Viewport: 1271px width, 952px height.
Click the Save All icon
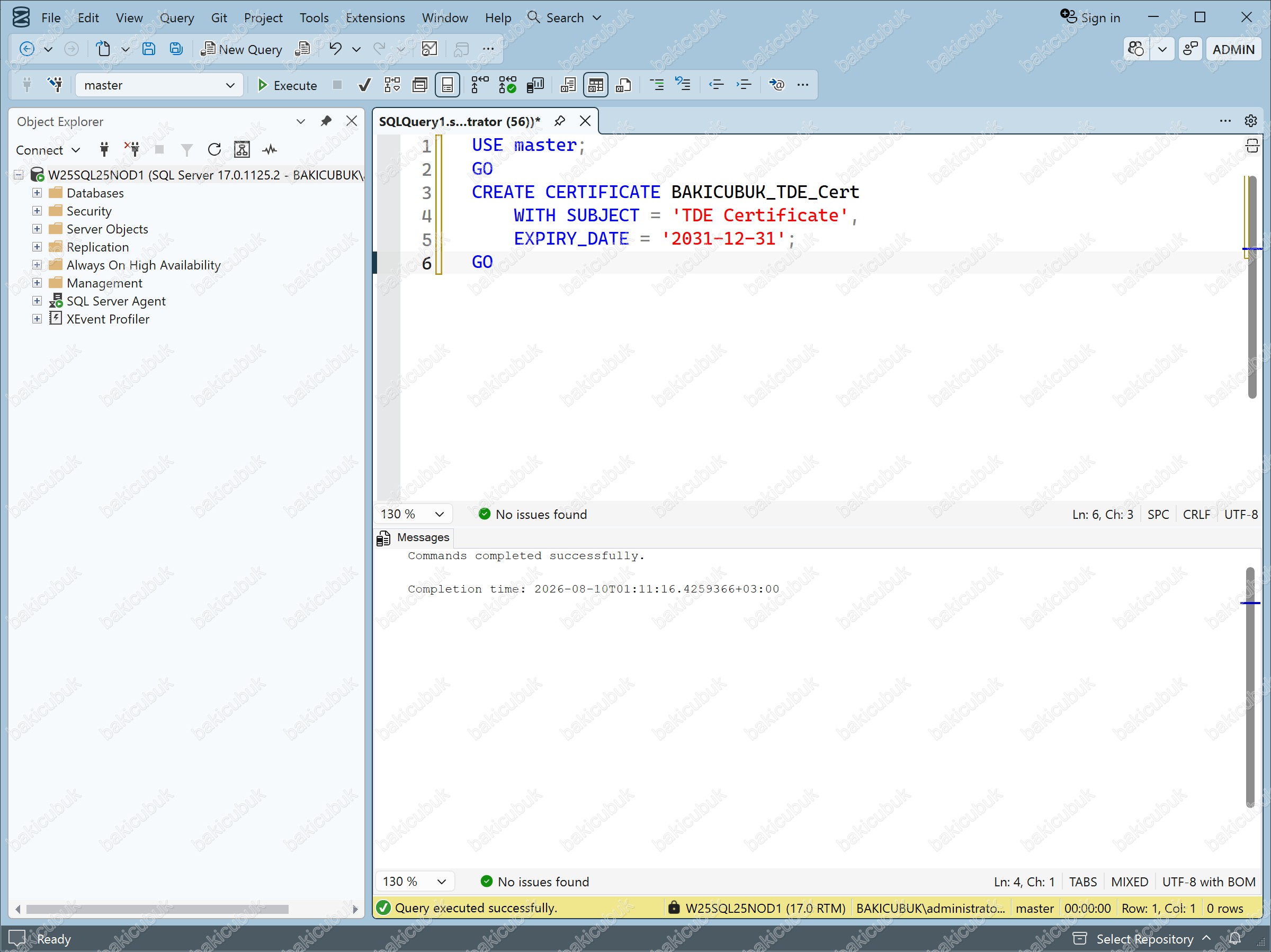pos(176,49)
